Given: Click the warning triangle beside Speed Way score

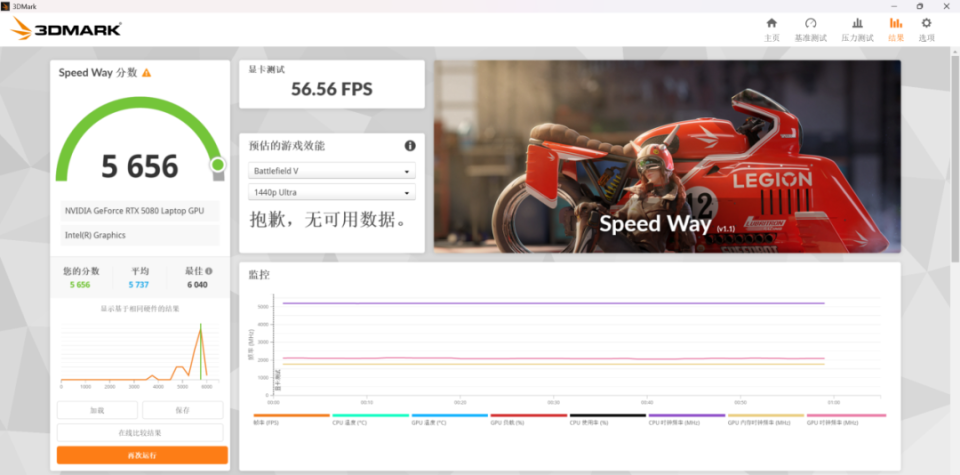Looking at the screenshot, I should coord(146,73).
